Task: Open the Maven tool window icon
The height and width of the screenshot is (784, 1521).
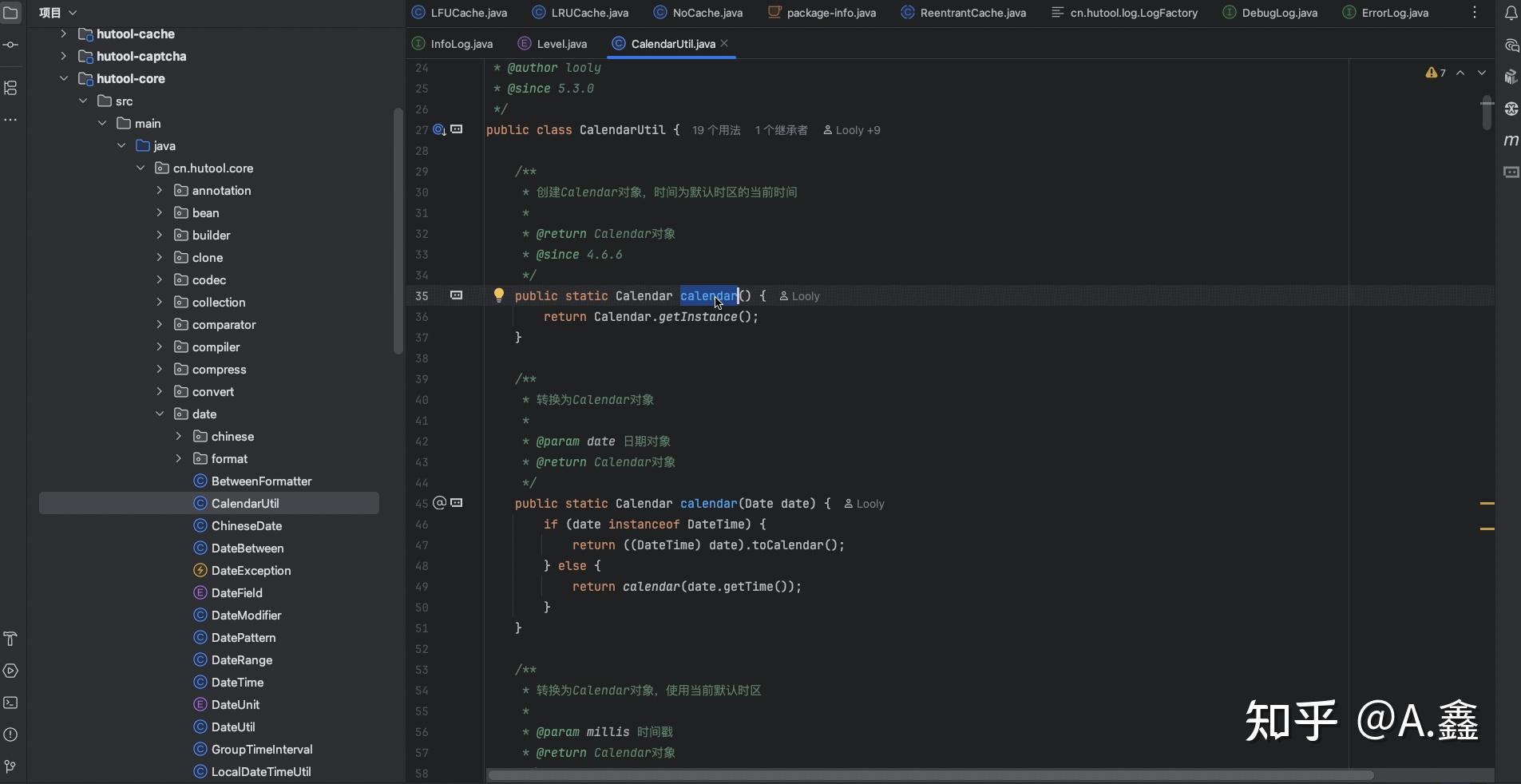Action: [1511, 141]
